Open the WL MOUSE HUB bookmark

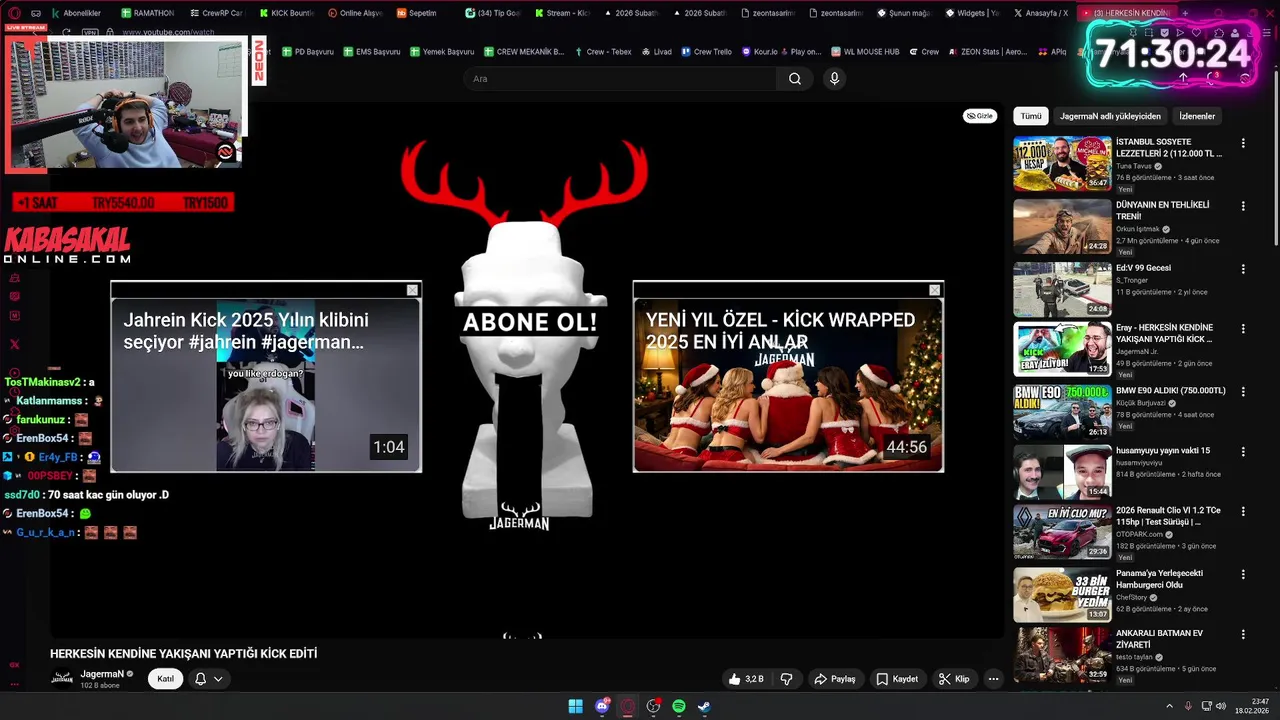coord(864,51)
